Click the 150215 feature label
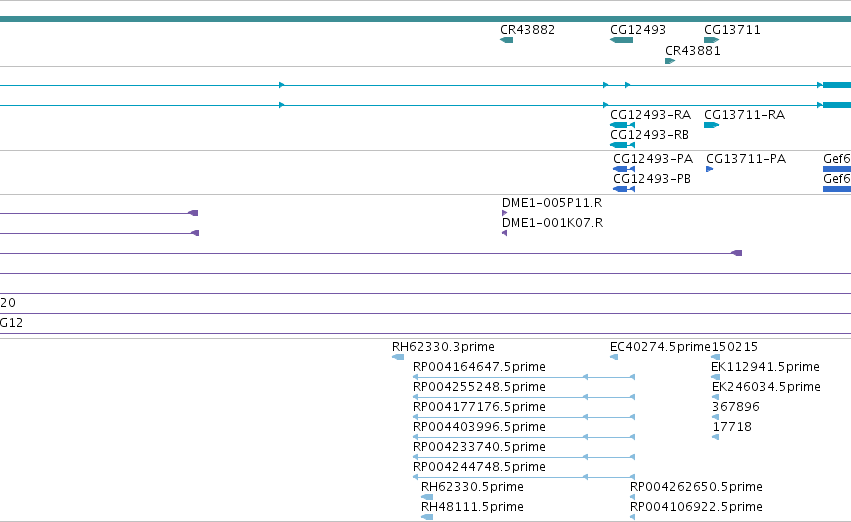Image resolution: width=851 pixels, height=522 pixels. coord(734,346)
